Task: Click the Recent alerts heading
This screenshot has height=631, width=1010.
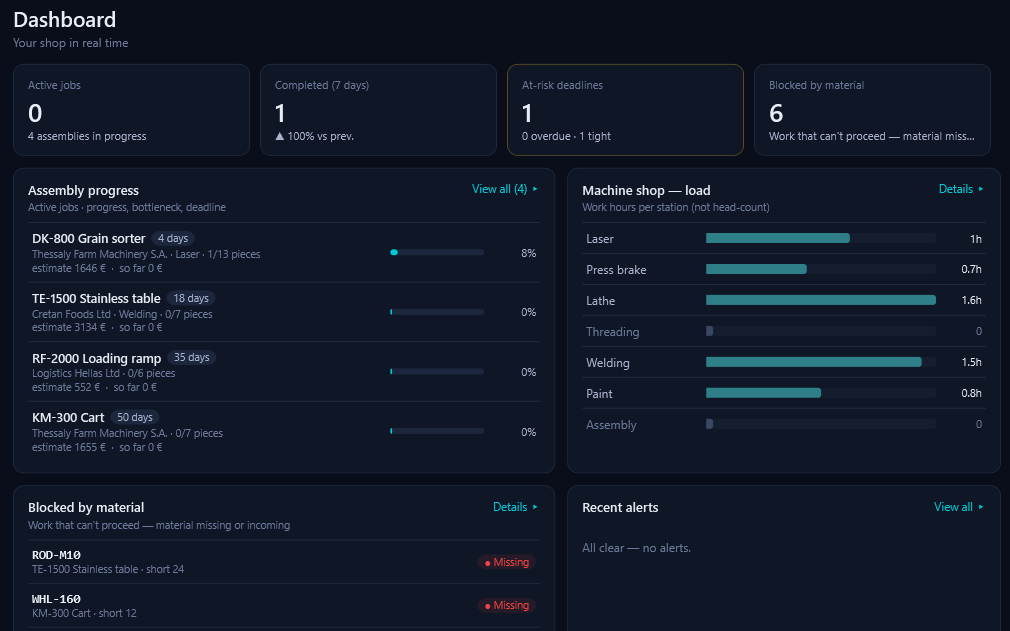Action: pos(620,507)
